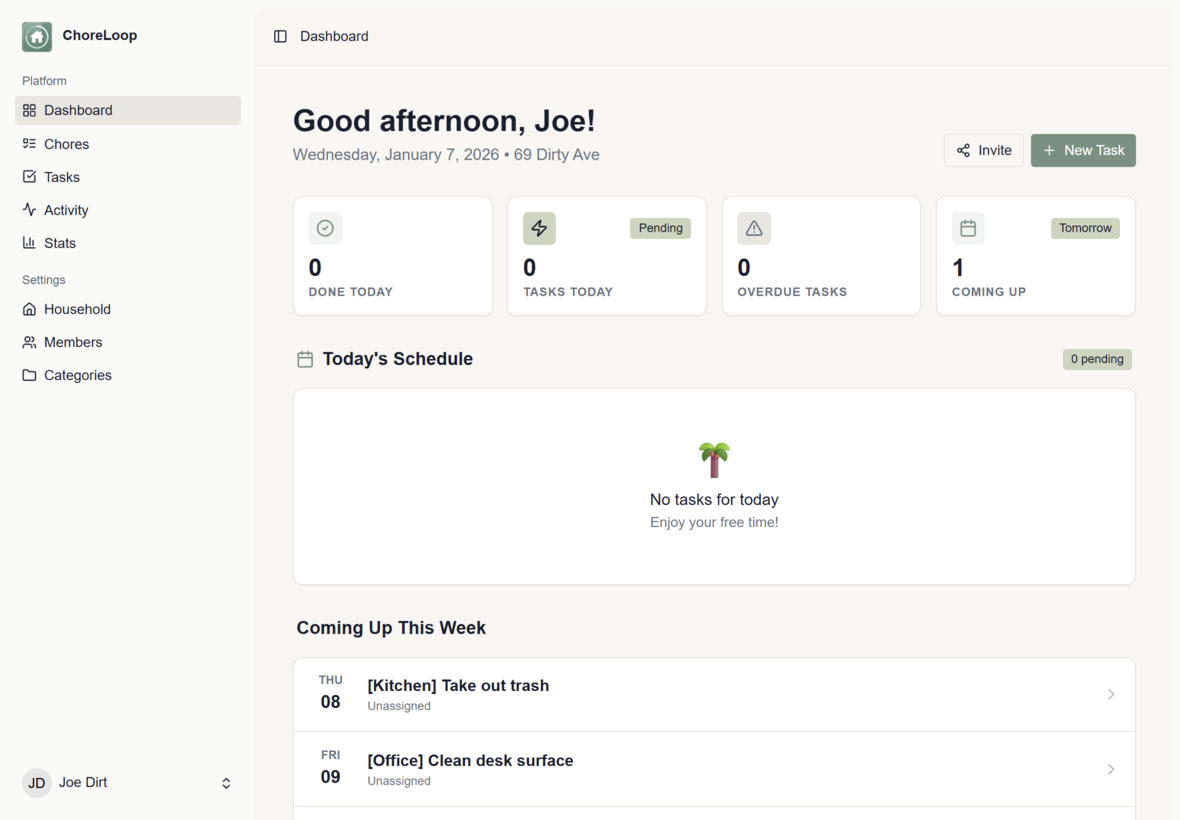Click the lightning bolt icon on Tasks Today card
Screen dimensions: 1180x820
(540, 228)
